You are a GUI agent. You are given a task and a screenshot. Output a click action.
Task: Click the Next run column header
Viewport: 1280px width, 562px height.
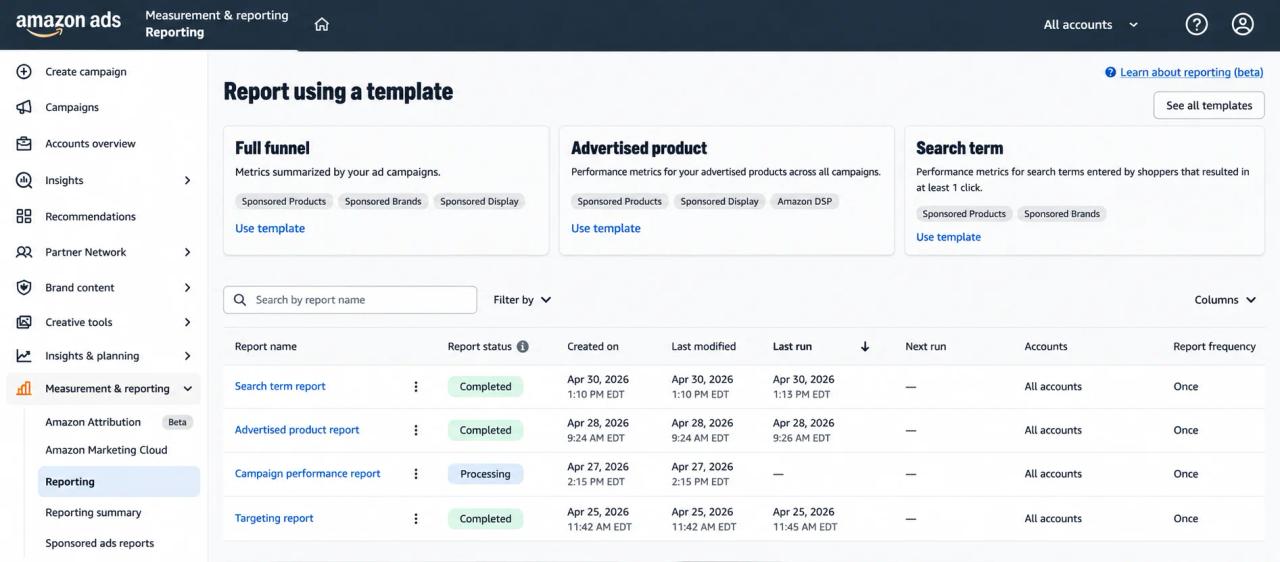(926, 347)
